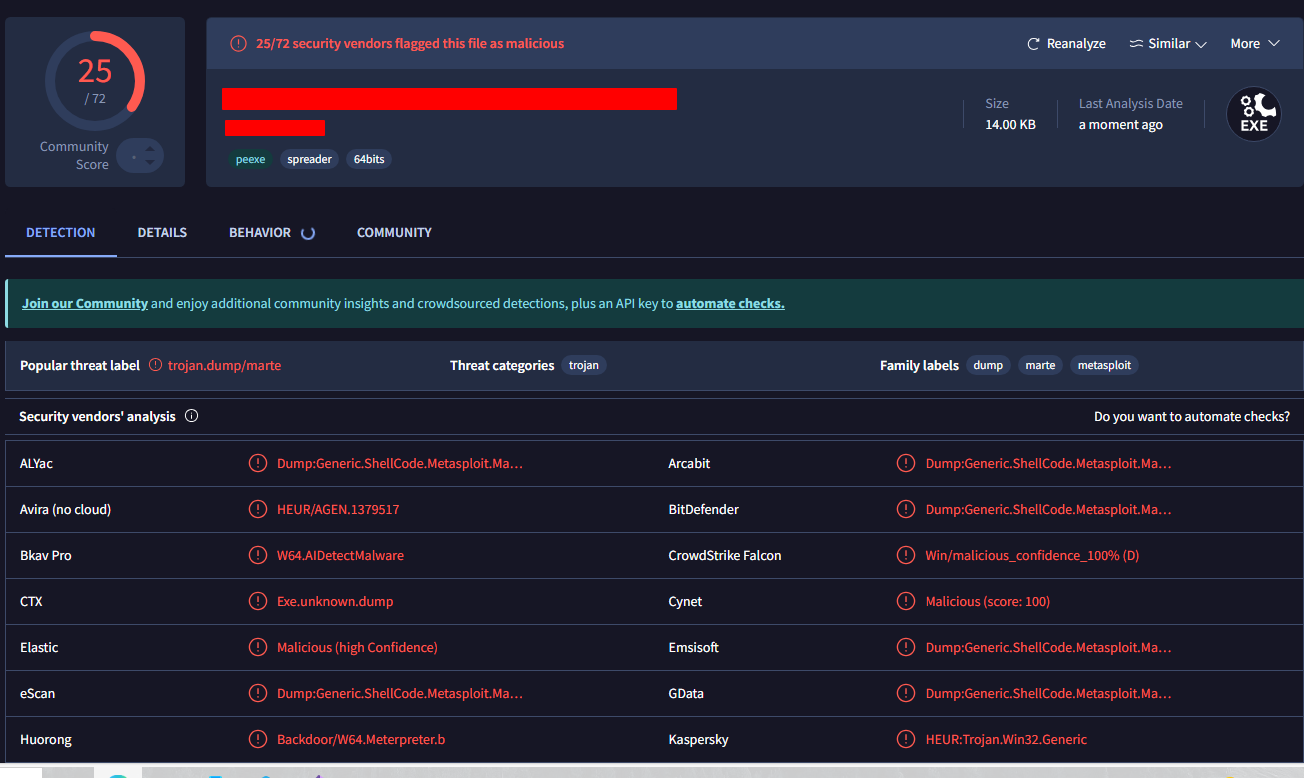1304x778 pixels.
Task: Click the alert icon in the CTX row
Action: pyautogui.click(x=257, y=601)
